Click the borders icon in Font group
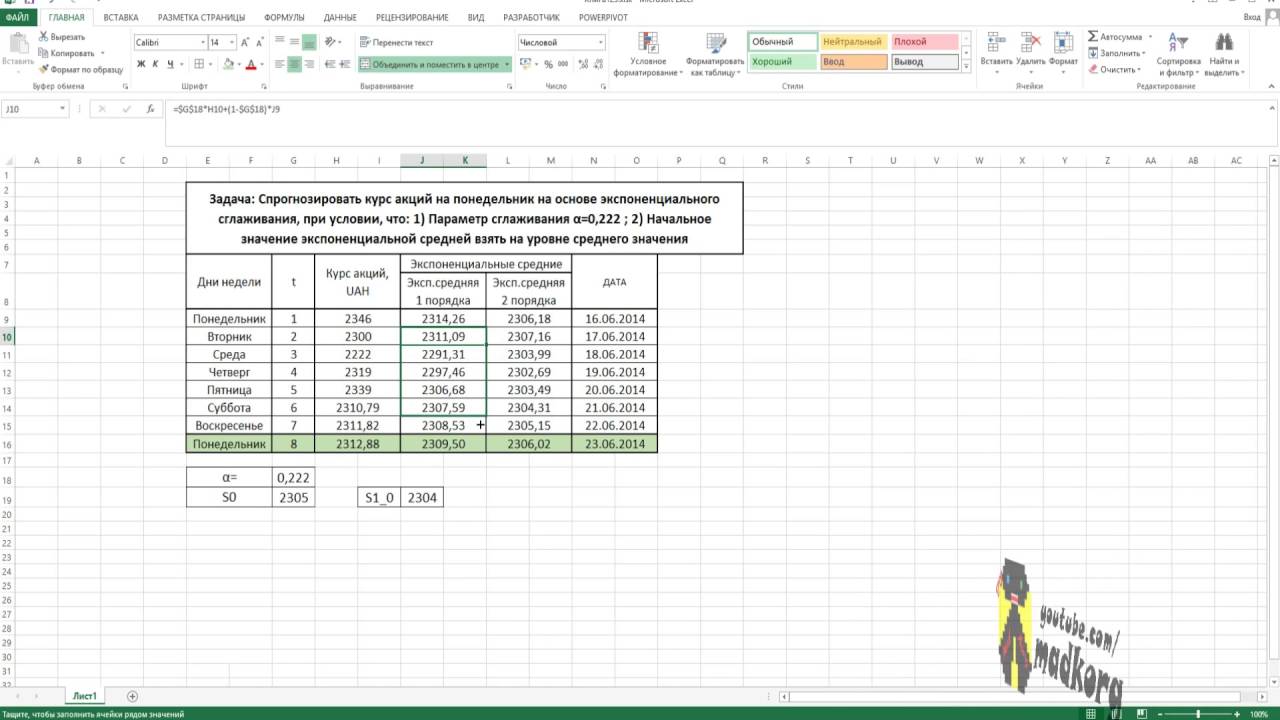The width and height of the screenshot is (1280, 720). pyautogui.click(x=200, y=64)
